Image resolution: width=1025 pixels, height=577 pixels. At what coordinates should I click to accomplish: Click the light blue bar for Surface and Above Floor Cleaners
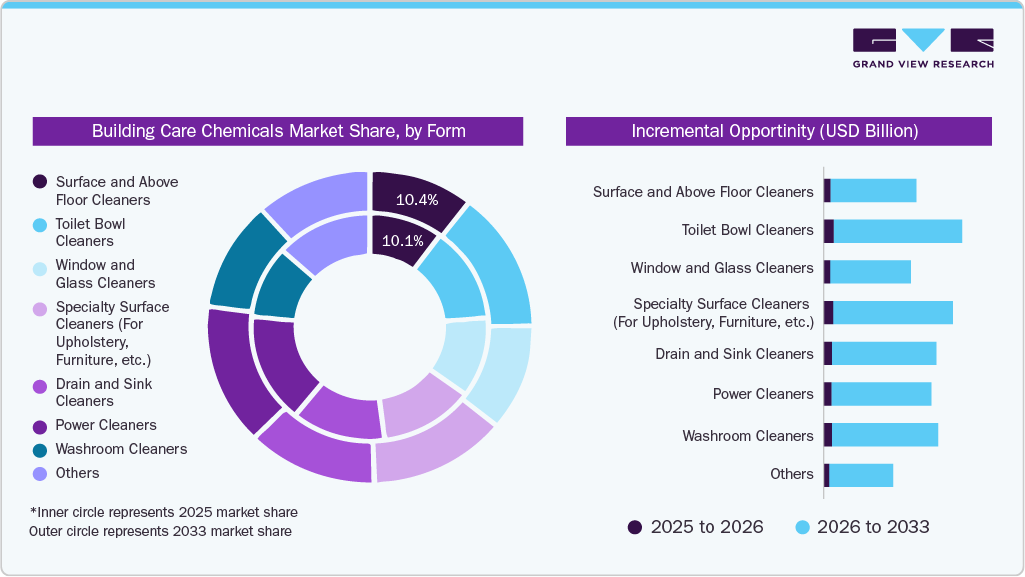(873, 191)
